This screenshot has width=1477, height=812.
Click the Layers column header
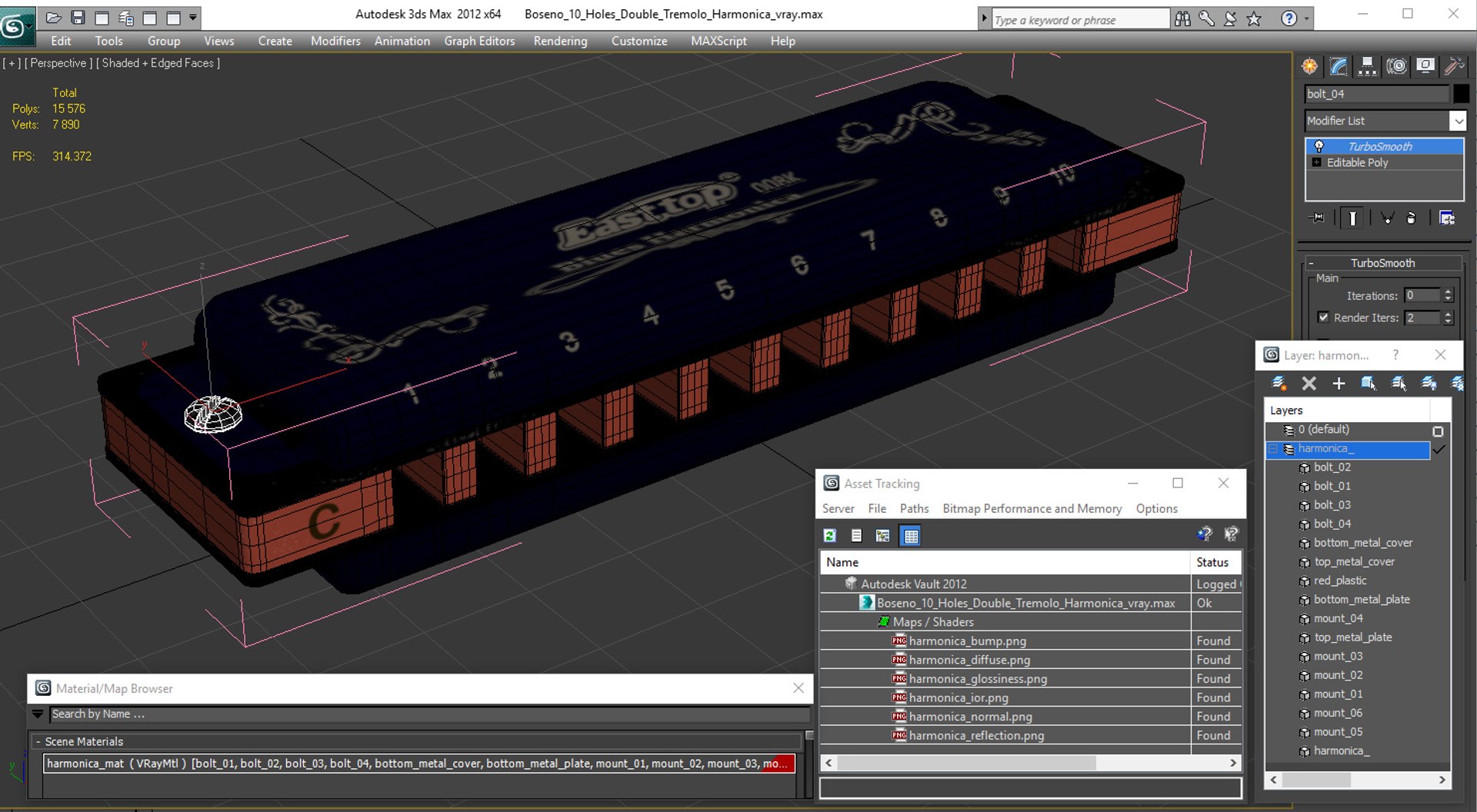click(1347, 411)
